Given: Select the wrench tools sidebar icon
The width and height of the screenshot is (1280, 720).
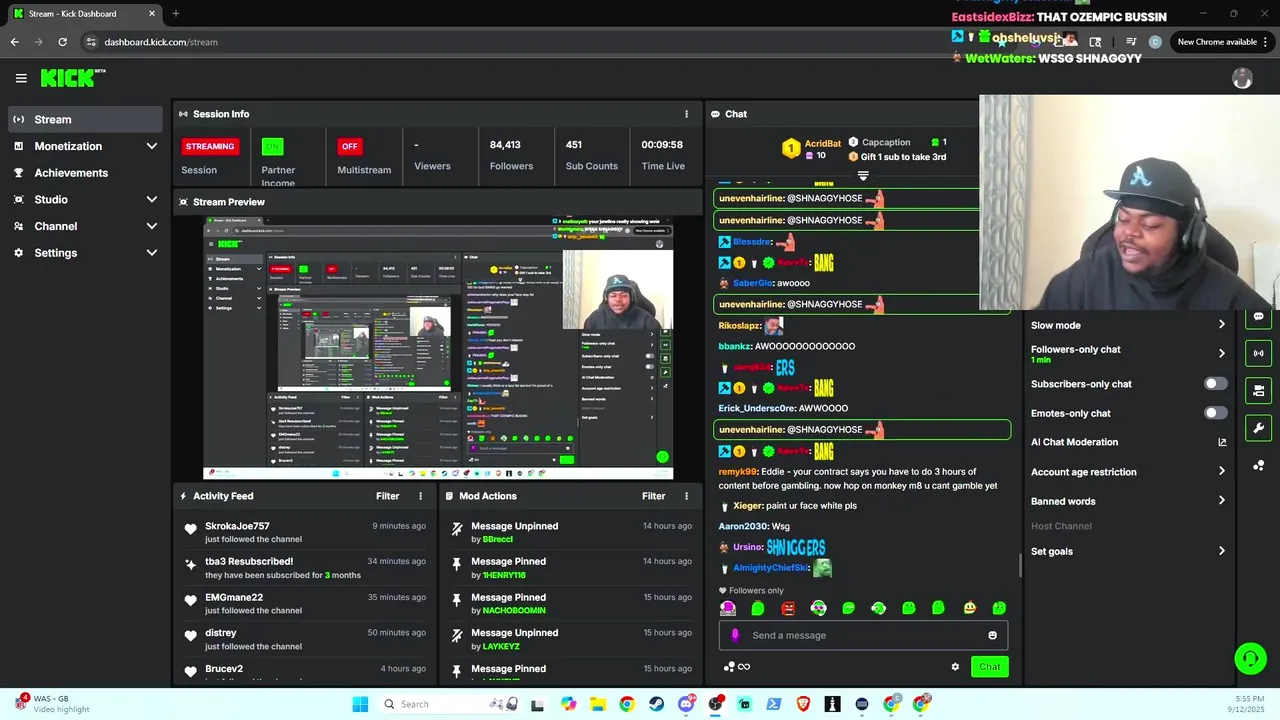Looking at the screenshot, I should 1258,428.
